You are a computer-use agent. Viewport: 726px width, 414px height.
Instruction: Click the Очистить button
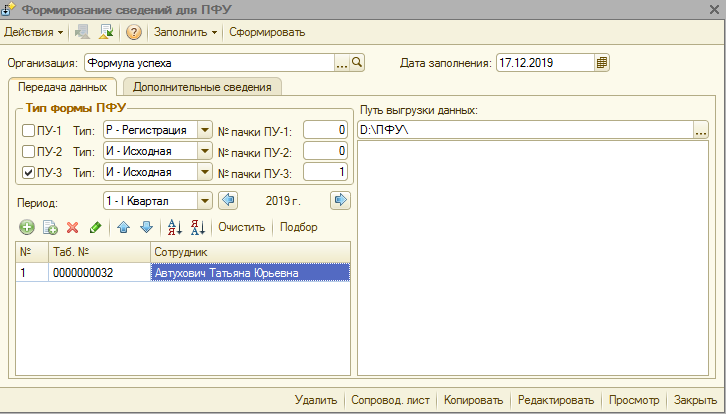tap(242, 227)
